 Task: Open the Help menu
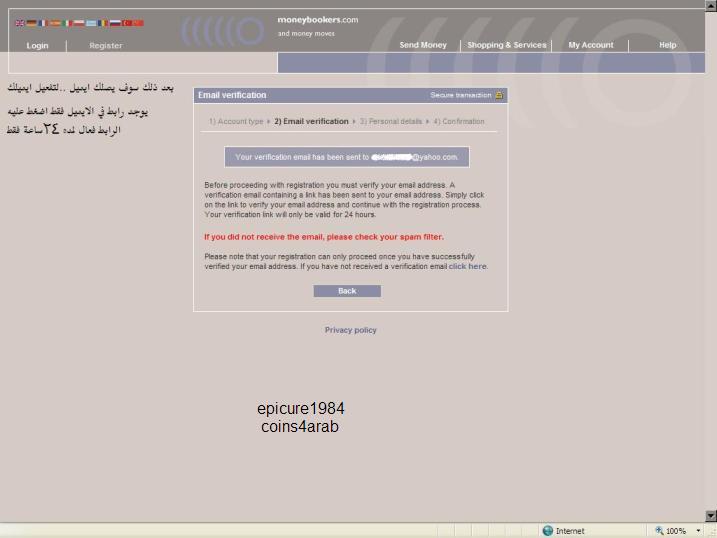pos(668,45)
